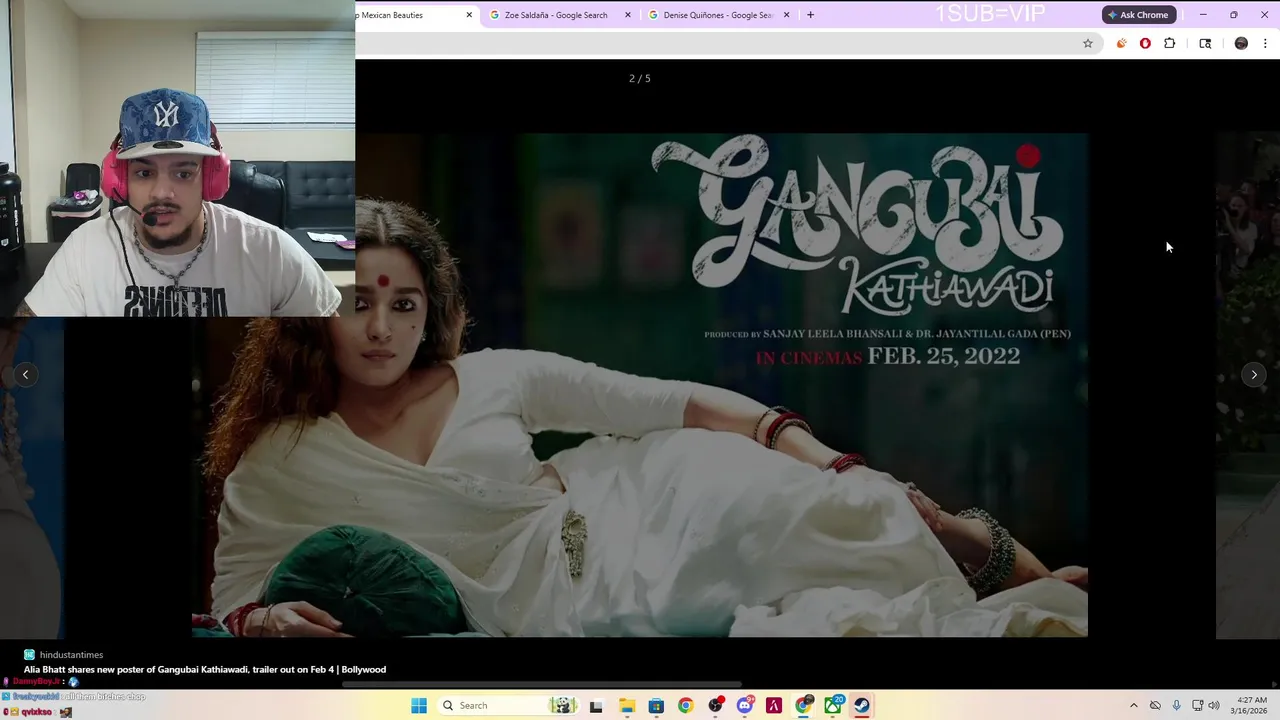The image size is (1280, 720).
Task: Close the Mexican Beauties tab
Action: coord(469,15)
